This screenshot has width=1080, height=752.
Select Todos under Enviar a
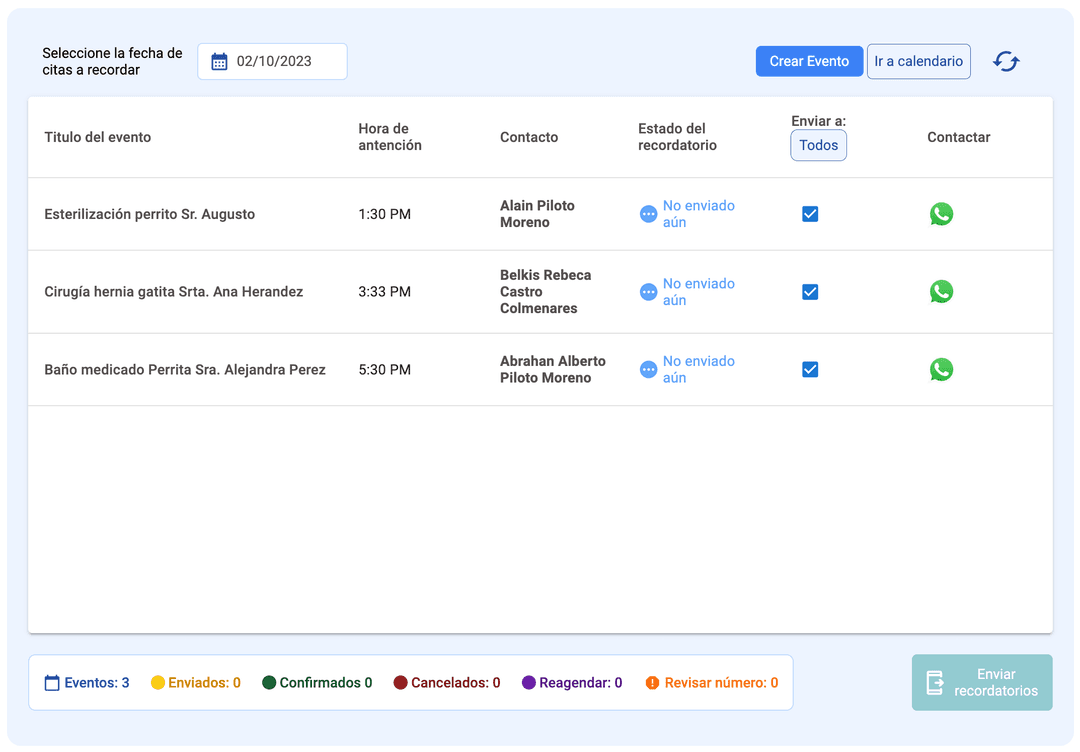(818, 145)
